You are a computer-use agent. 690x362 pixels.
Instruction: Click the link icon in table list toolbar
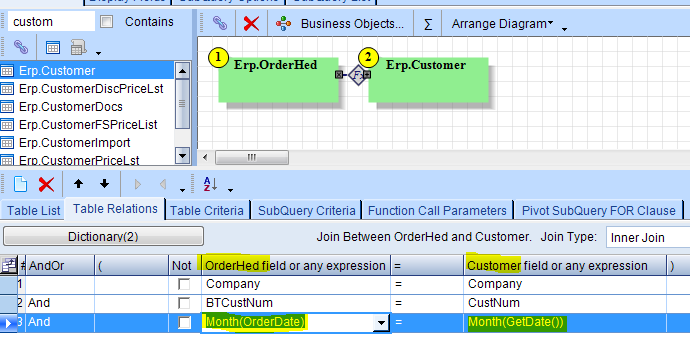tap(21, 47)
